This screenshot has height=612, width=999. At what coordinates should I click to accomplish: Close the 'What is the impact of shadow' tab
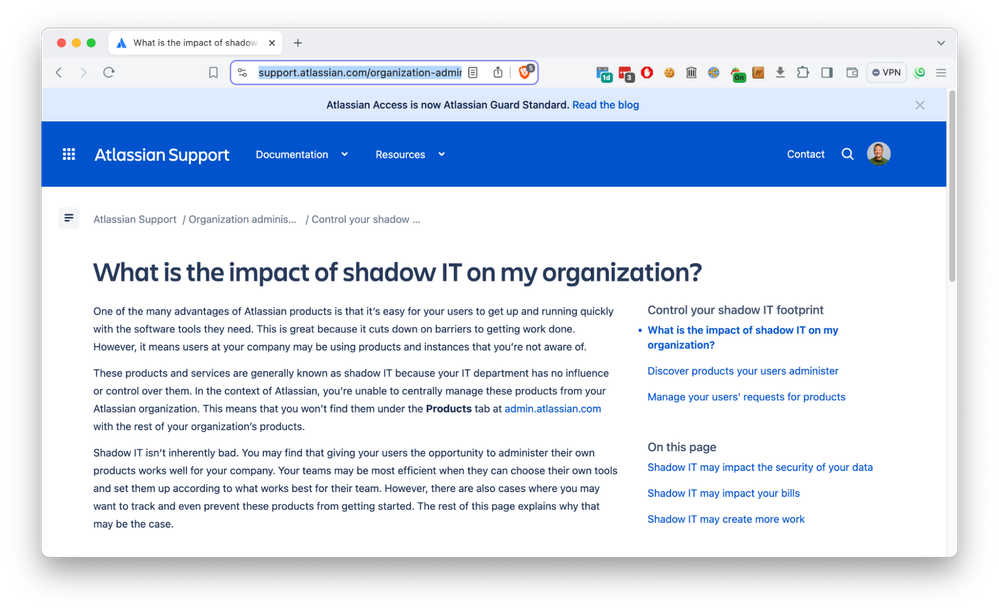pyautogui.click(x=272, y=43)
